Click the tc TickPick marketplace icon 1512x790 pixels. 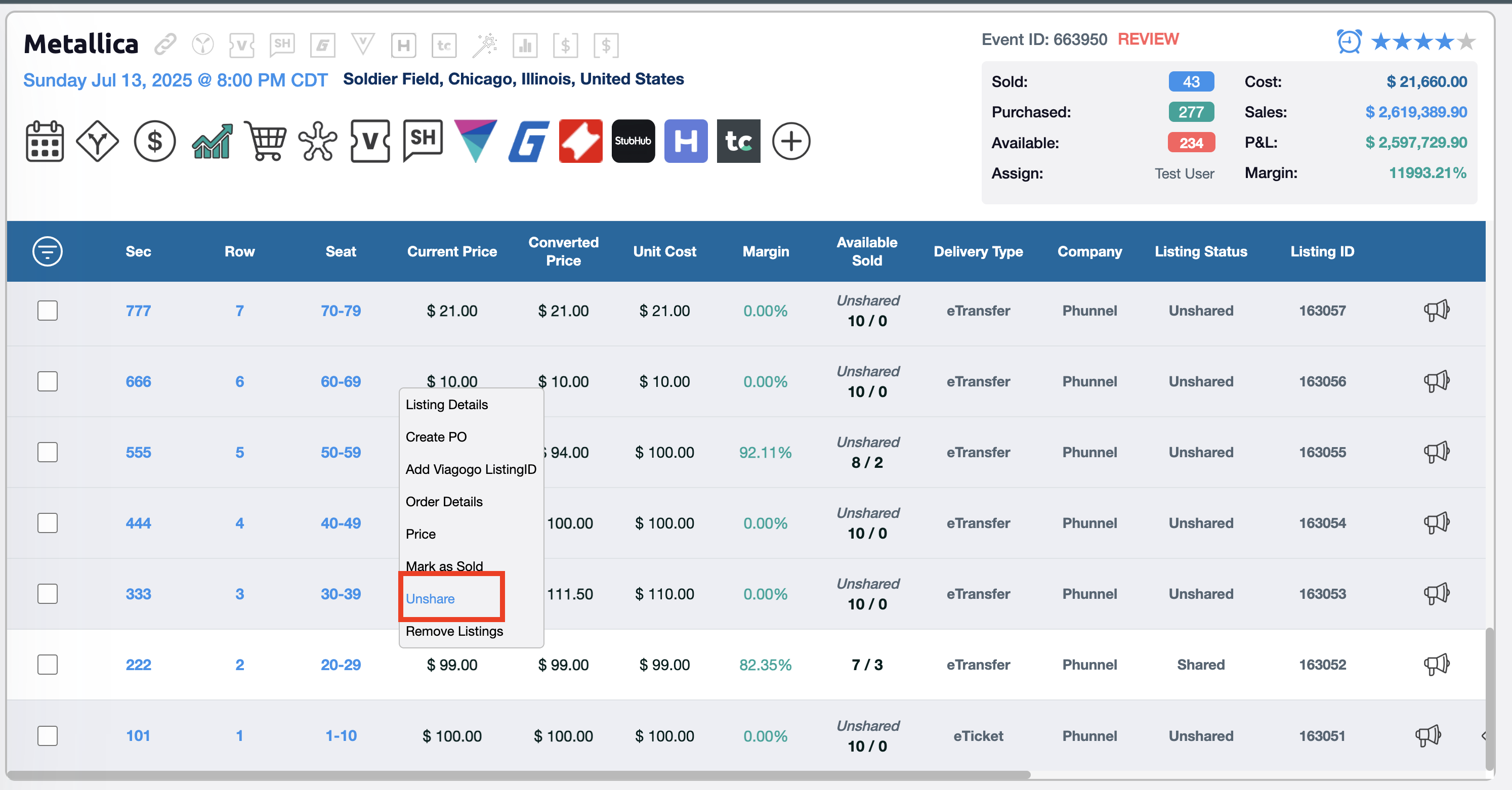click(738, 141)
